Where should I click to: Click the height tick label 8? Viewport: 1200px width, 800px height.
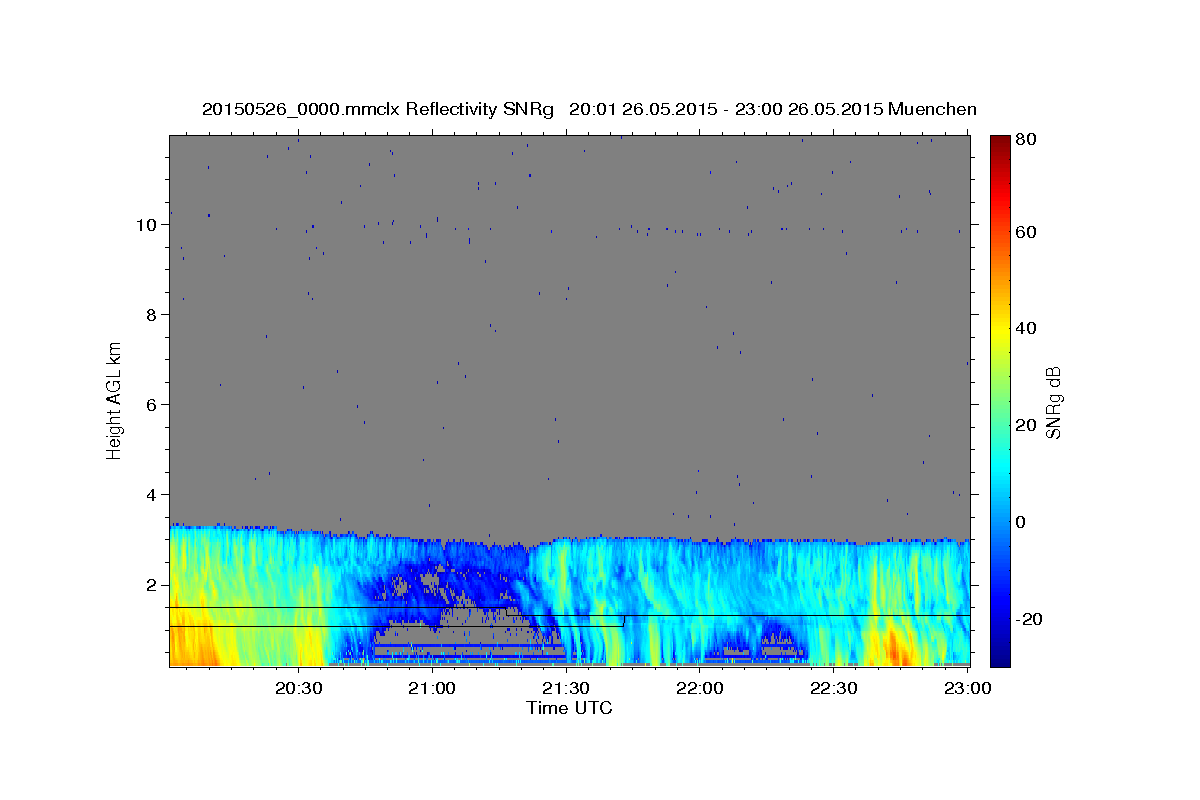[x=152, y=315]
